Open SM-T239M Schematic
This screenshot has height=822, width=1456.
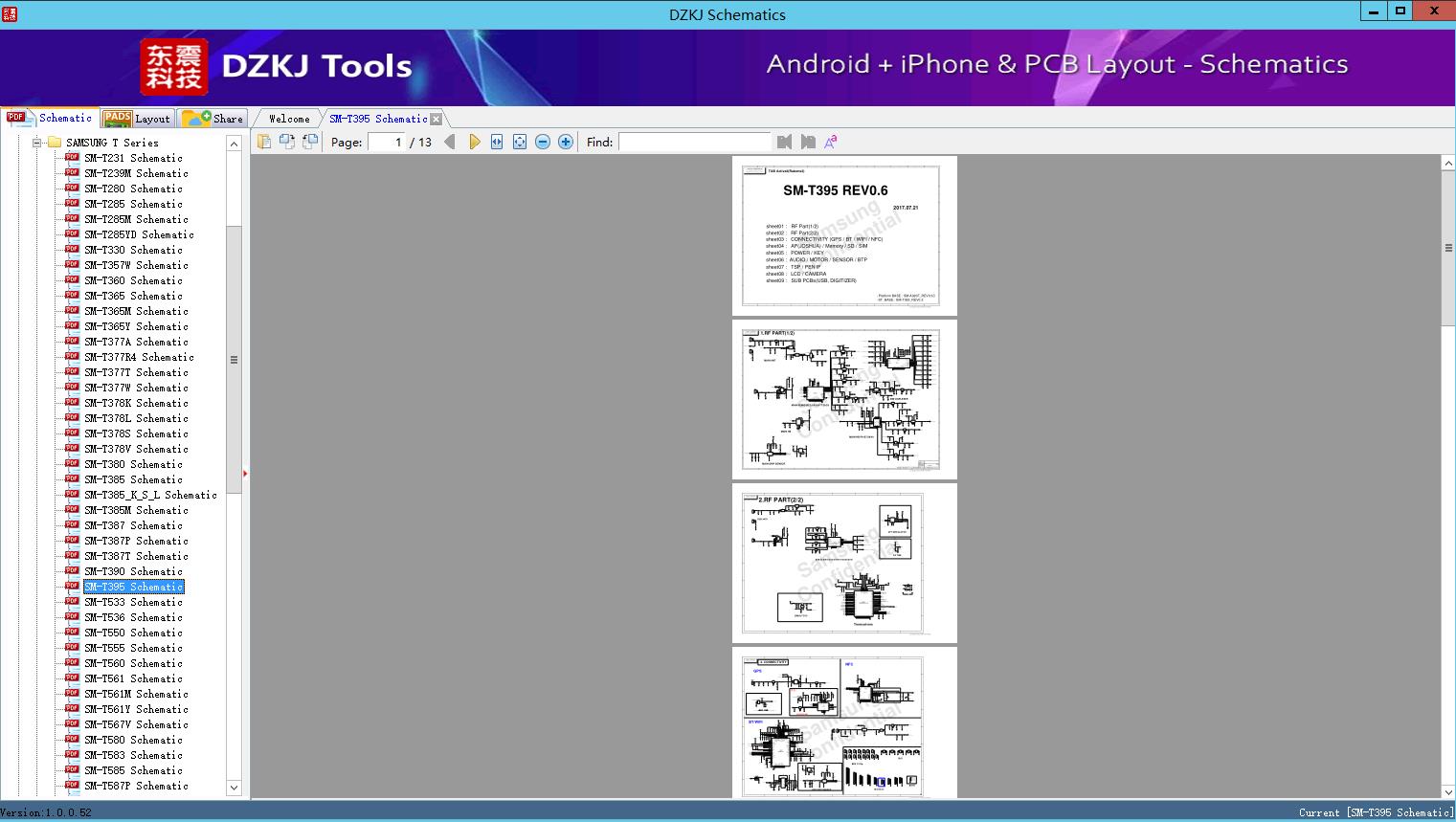point(136,173)
